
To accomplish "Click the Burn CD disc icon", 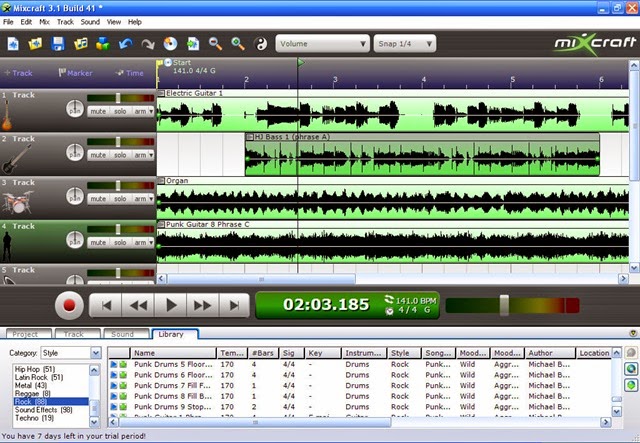I will [171, 44].
